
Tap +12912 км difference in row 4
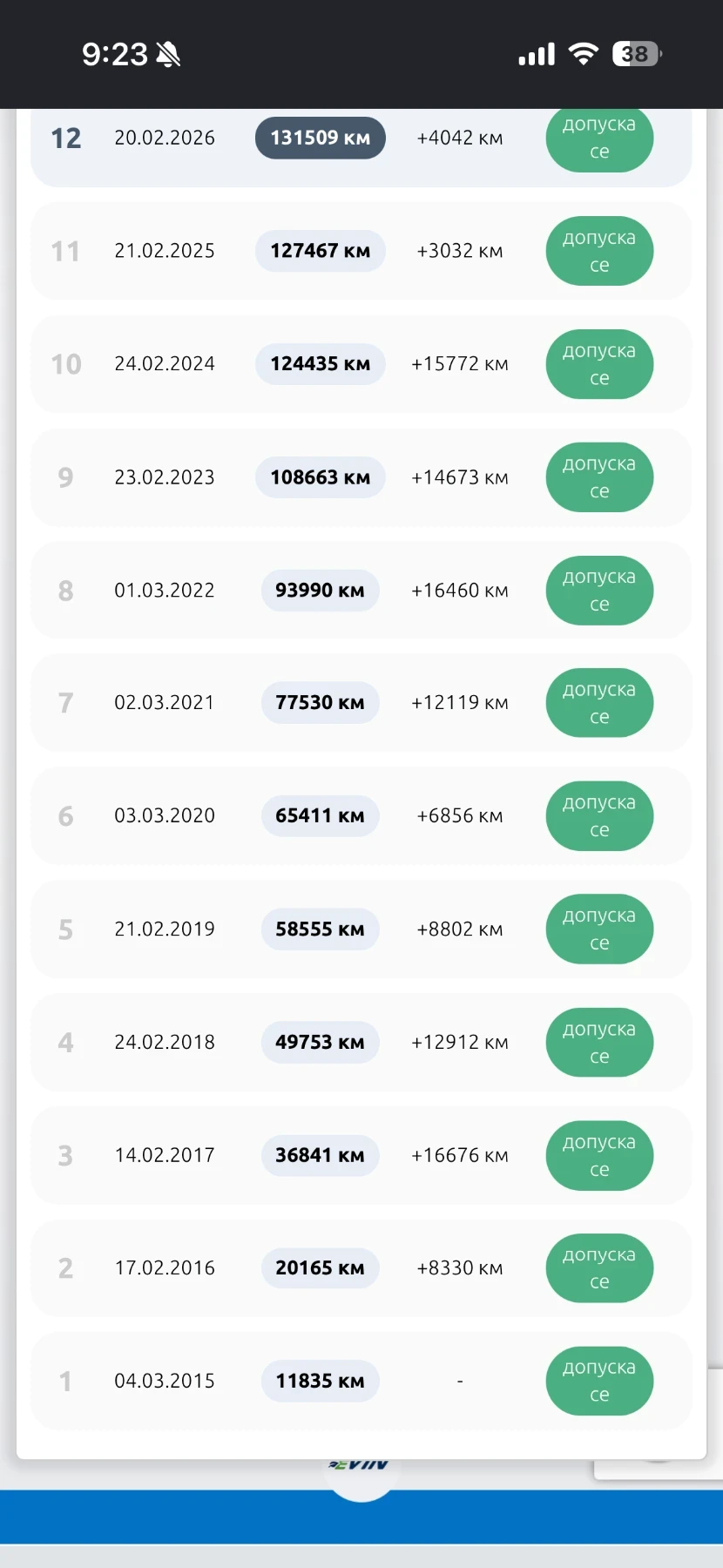click(x=460, y=1043)
